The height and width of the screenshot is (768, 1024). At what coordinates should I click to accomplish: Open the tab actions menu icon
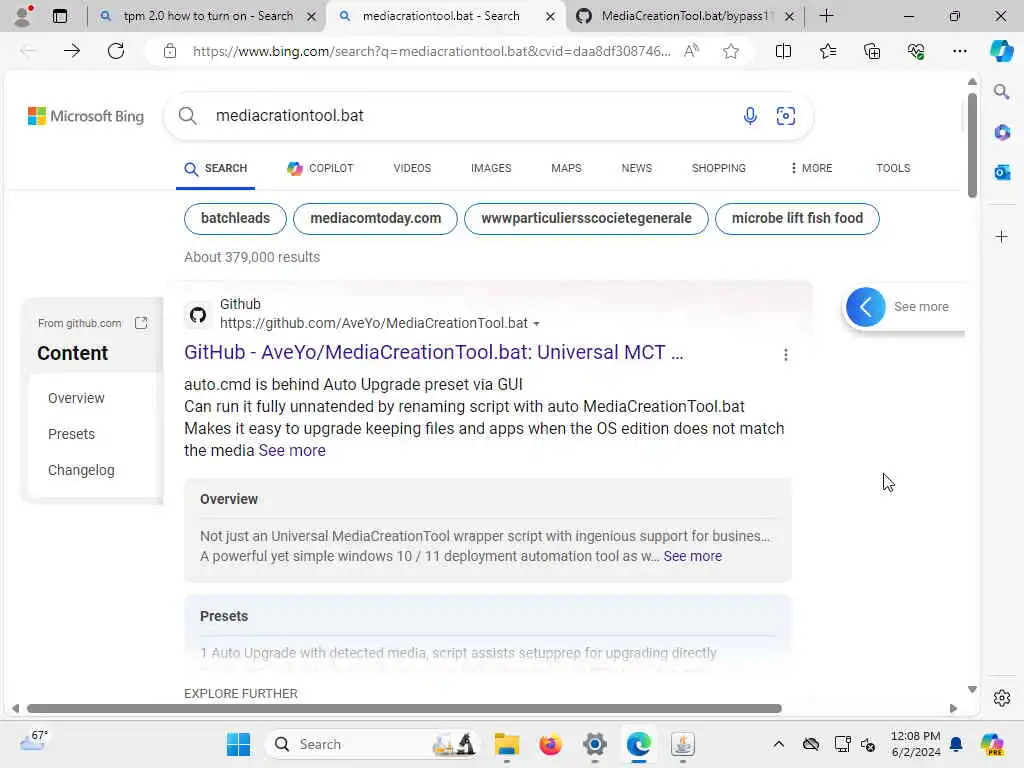(60, 16)
